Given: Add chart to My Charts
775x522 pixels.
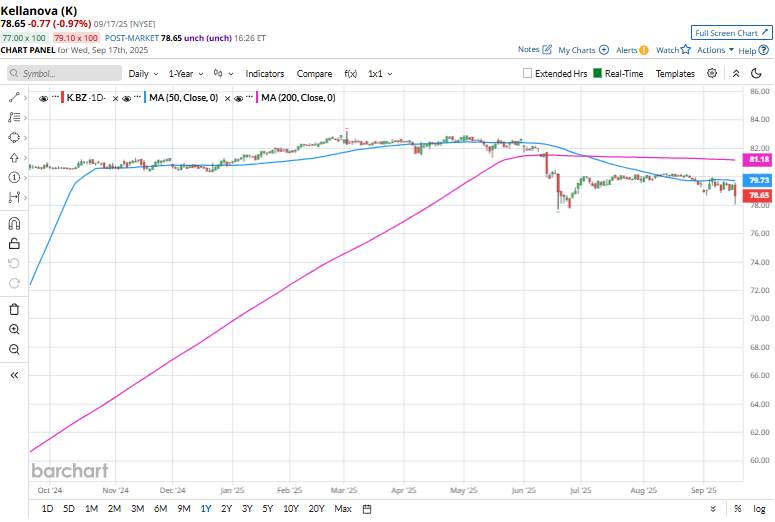Looking at the screenshot, I should [583, 50].
